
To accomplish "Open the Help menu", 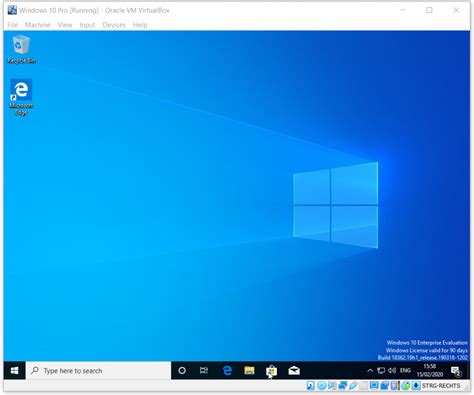I will pos(140,25).
